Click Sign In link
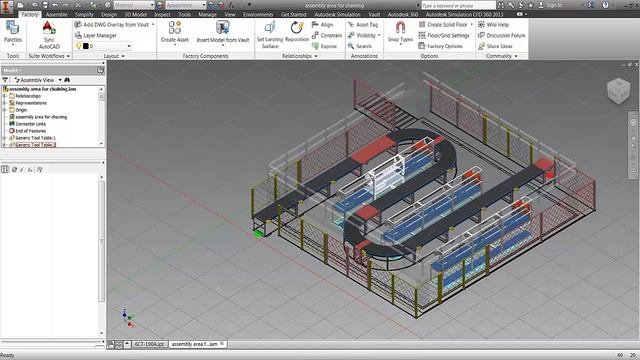 tap(554, 5)
